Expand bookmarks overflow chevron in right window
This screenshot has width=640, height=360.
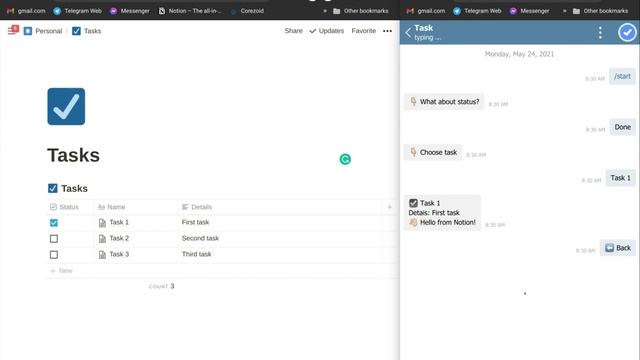click(564, 11)
